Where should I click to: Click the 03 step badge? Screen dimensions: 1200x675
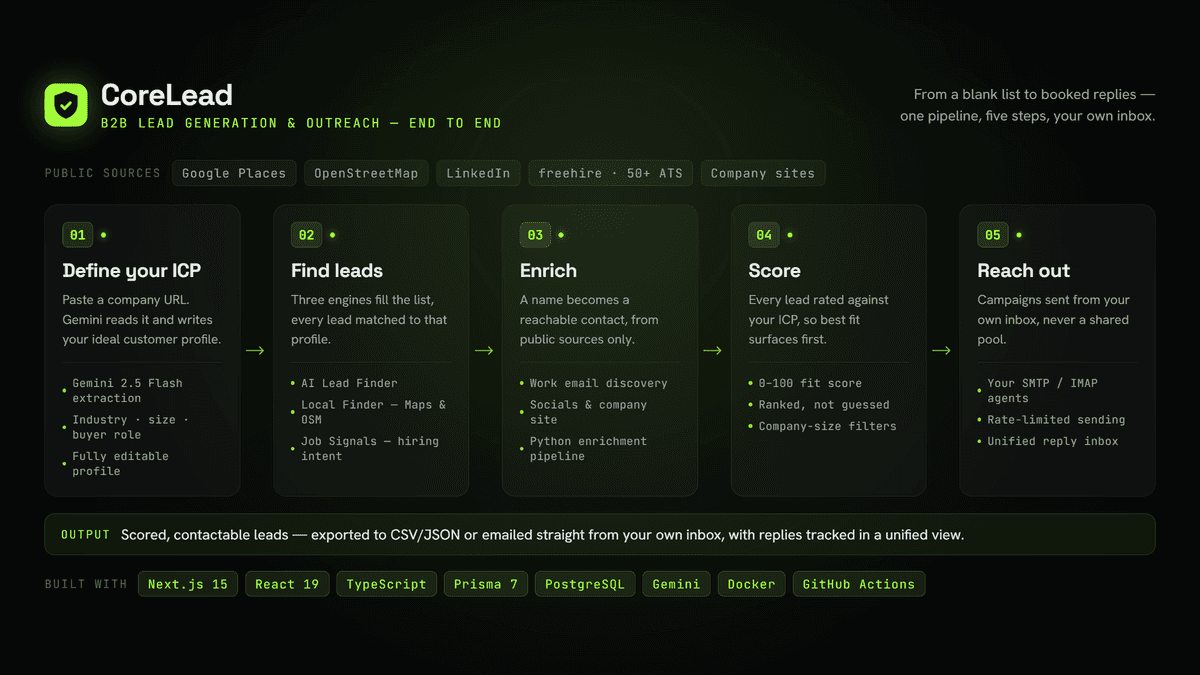(x=535, y=235)
